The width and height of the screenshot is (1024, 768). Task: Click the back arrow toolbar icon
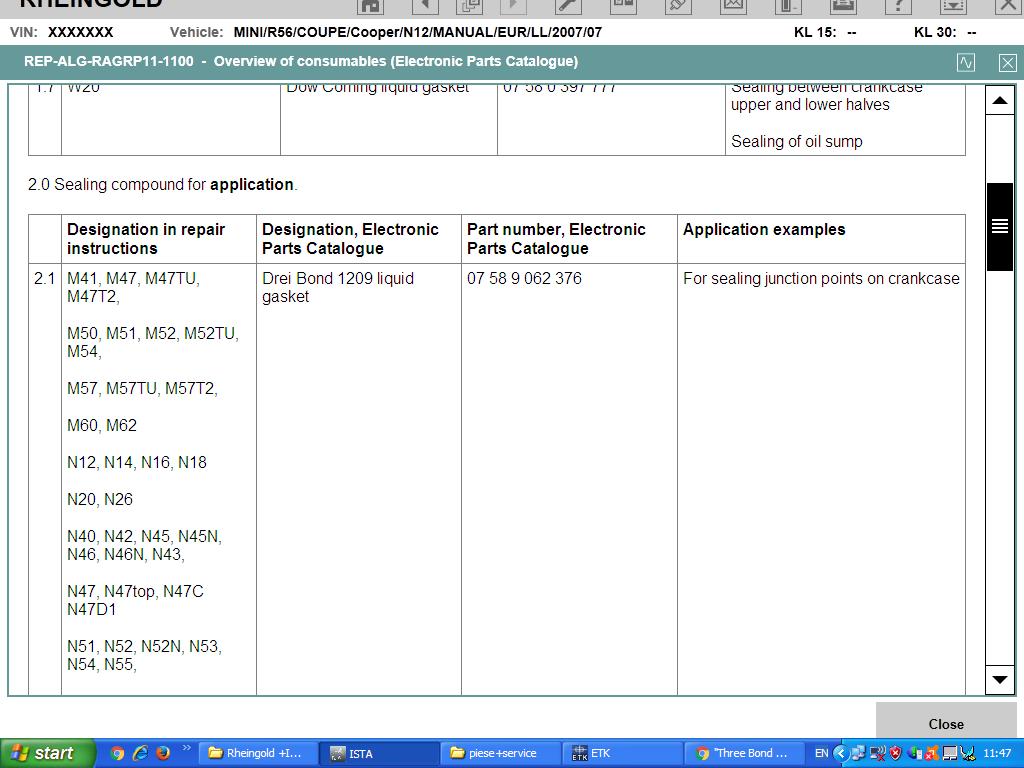425,5
